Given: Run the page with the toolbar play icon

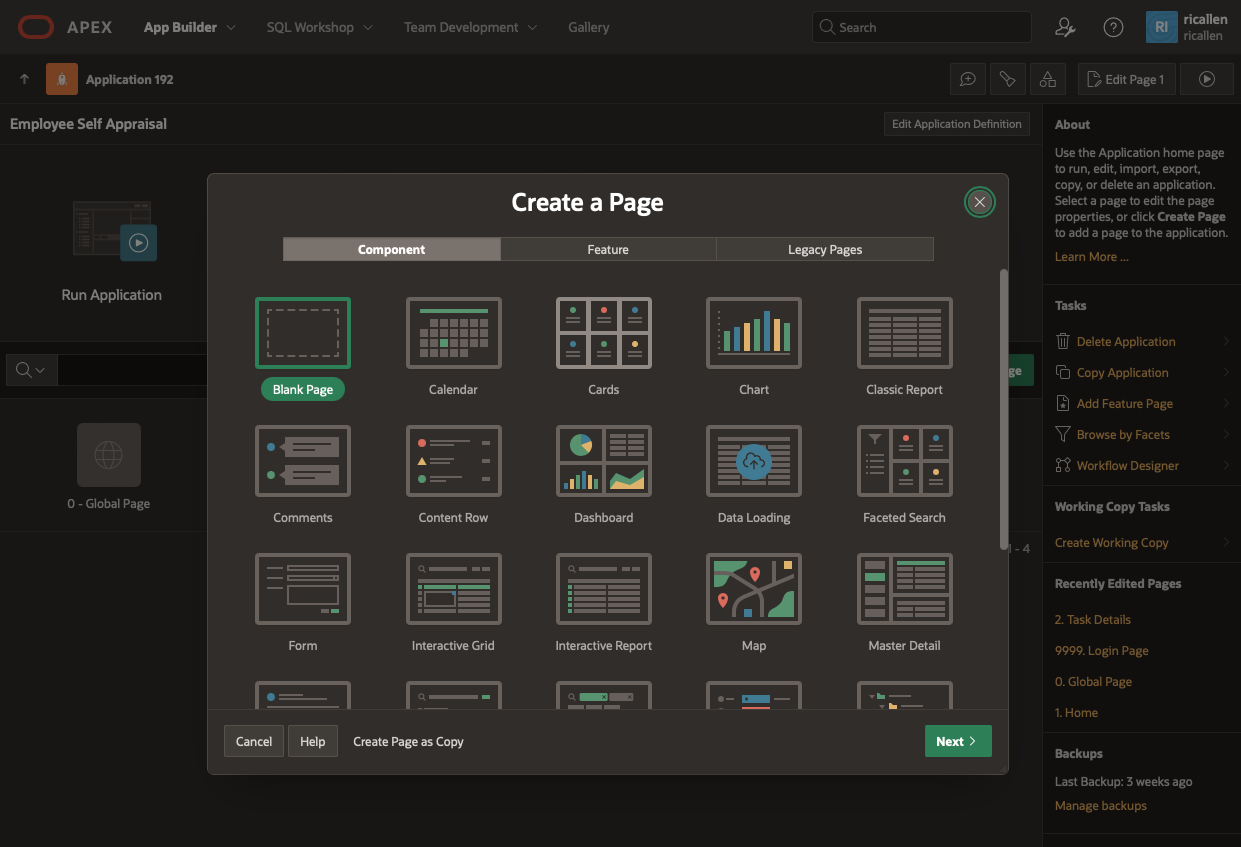Looking at the screenshot, I should pyautogui.click(x=1206, y=79).
